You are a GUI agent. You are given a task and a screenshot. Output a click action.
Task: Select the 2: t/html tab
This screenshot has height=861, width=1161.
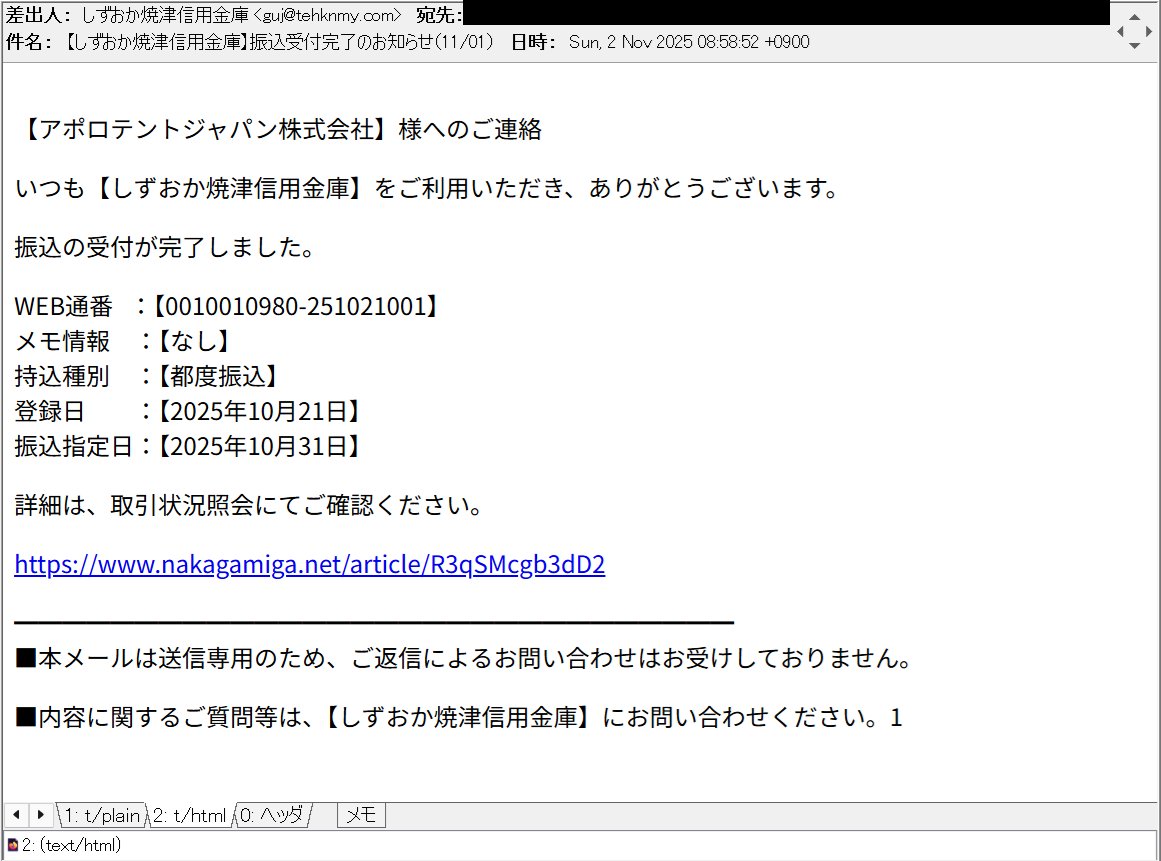(x=190, y=815)
